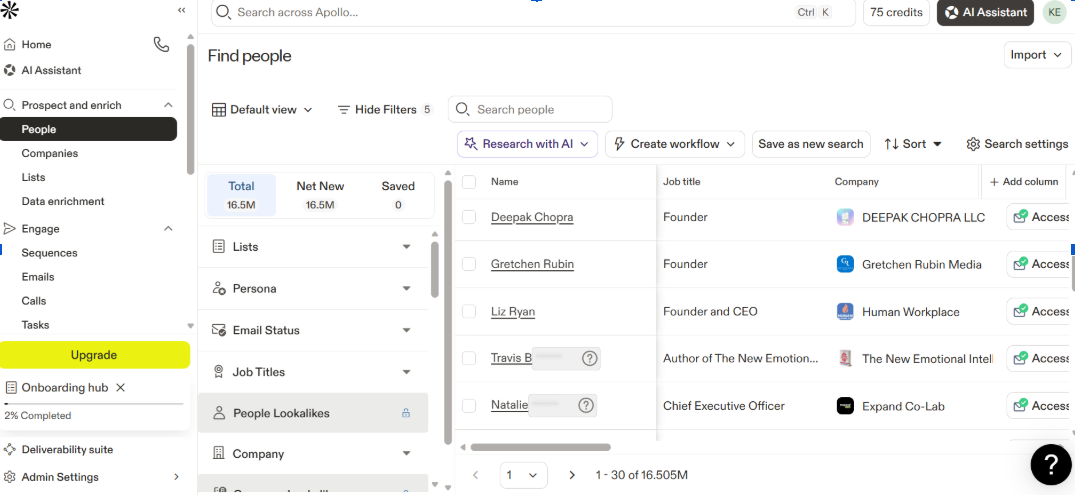Open the help question mark bubble
The width and height of the screenshot is (1075, 495).
tap(1051, 464)
